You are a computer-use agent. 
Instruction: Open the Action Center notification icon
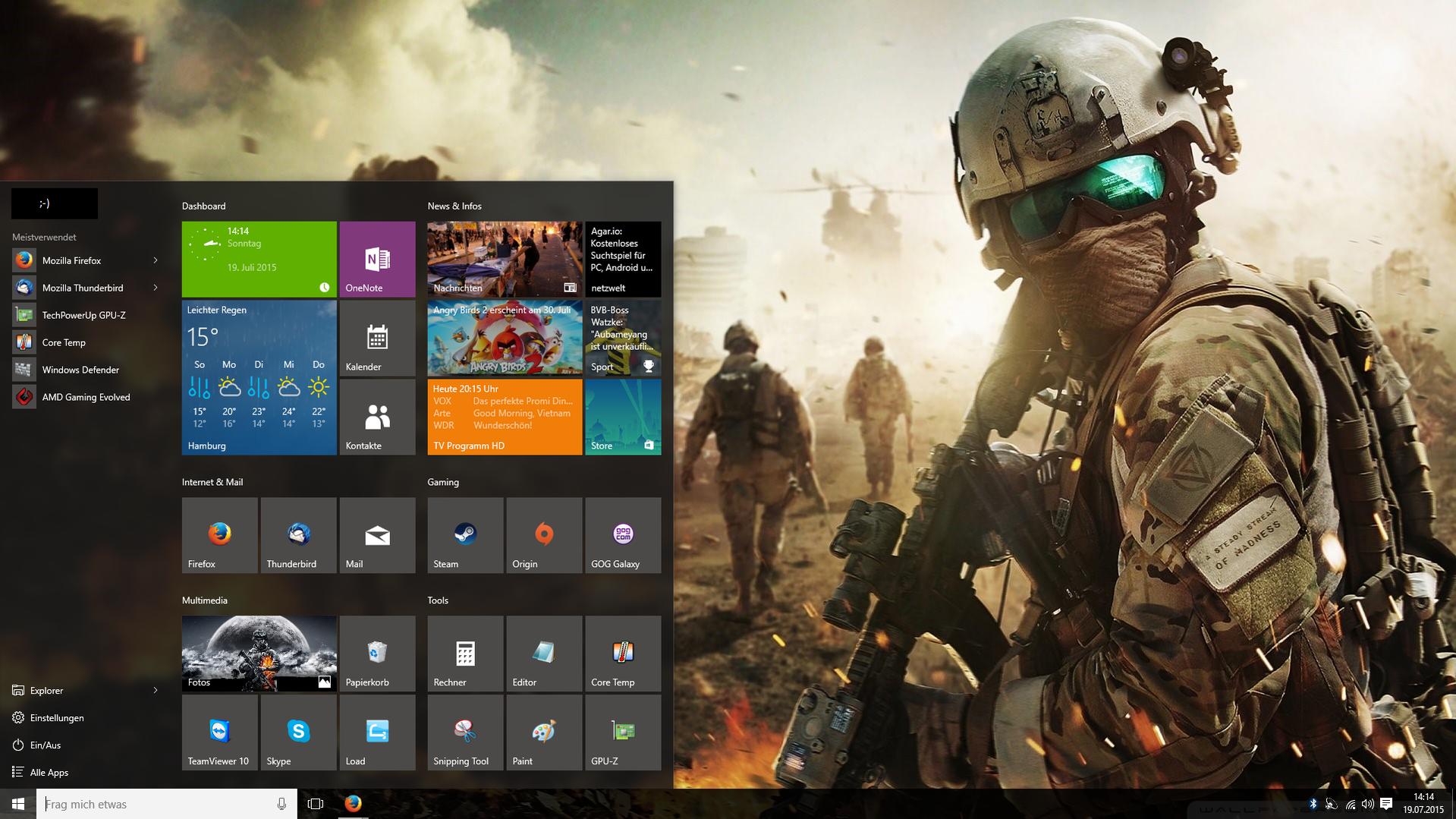[1386, 804]
